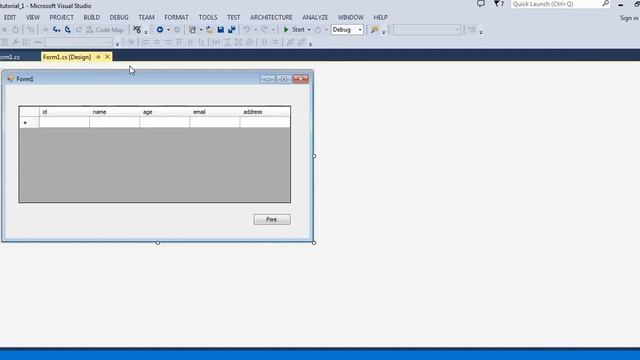Open the WINDOW menu
This screenshot has width=640, height=360.
coord(351,18)
